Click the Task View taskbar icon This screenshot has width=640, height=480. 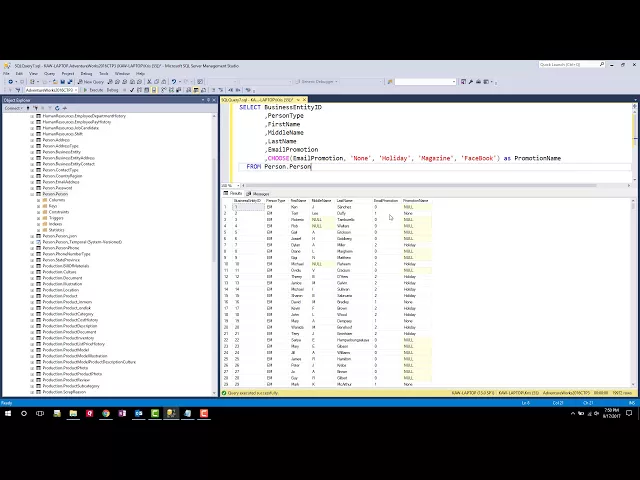pyautogui.click(x=40, y=413)
